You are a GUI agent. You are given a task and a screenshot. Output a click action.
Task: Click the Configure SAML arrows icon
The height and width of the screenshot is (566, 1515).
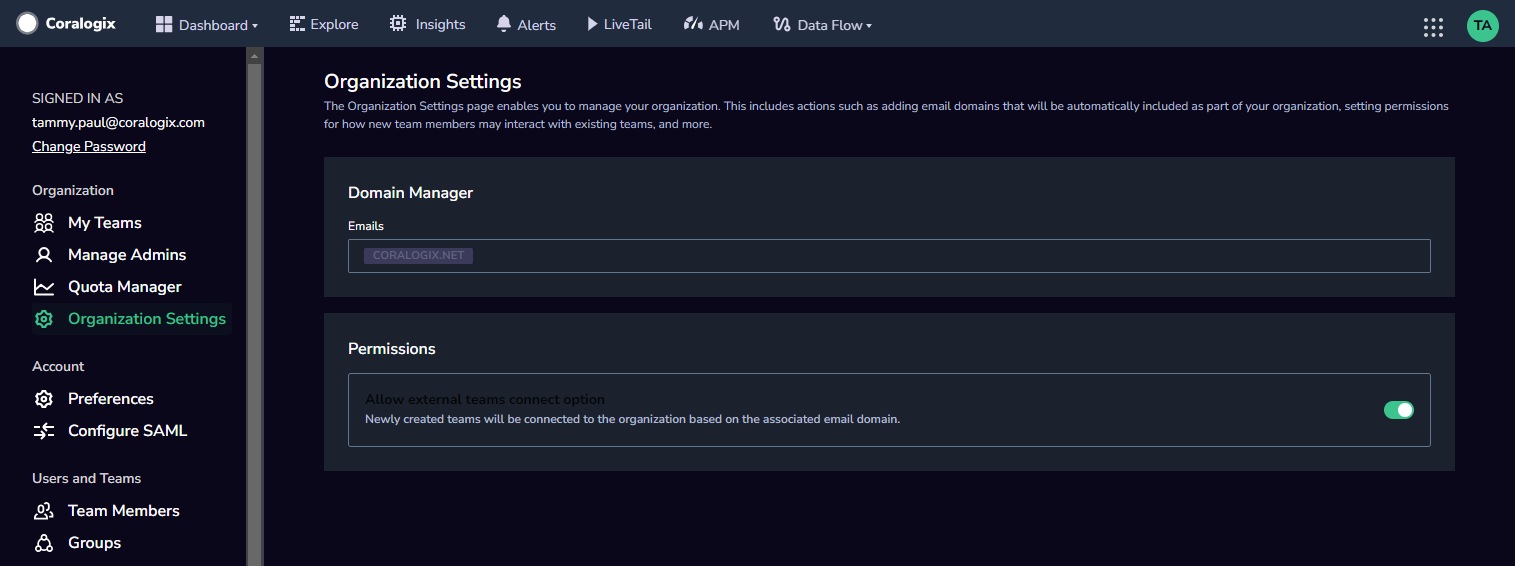pyautogui.click(x=44, y=431)
